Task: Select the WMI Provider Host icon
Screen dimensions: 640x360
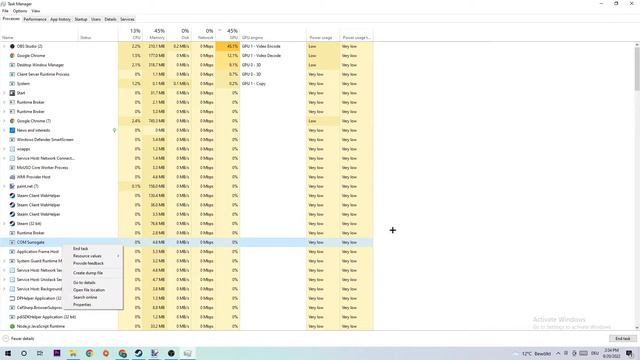Action: pos(12,177)
